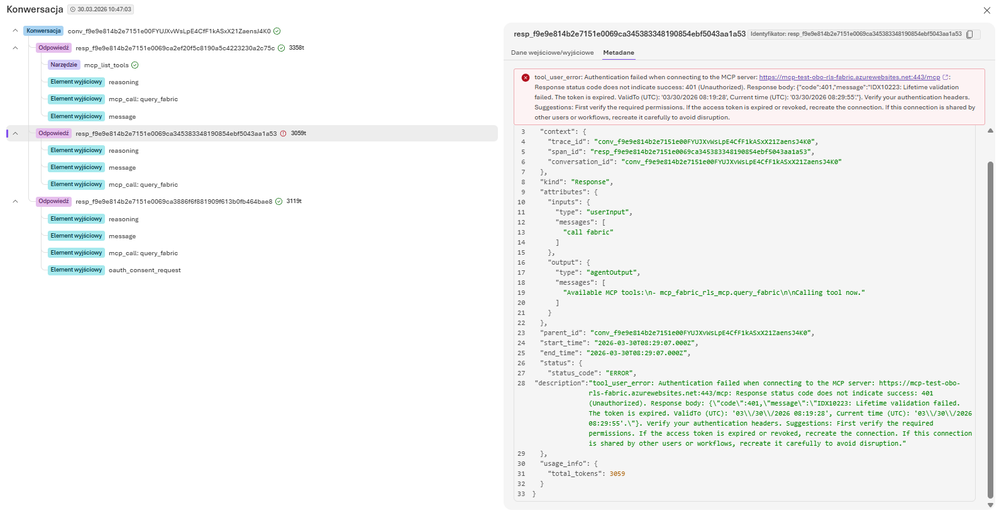Screen dimensions: 999x513
Task: Click the red error icon in the alert banner
Action: [525, 77]
